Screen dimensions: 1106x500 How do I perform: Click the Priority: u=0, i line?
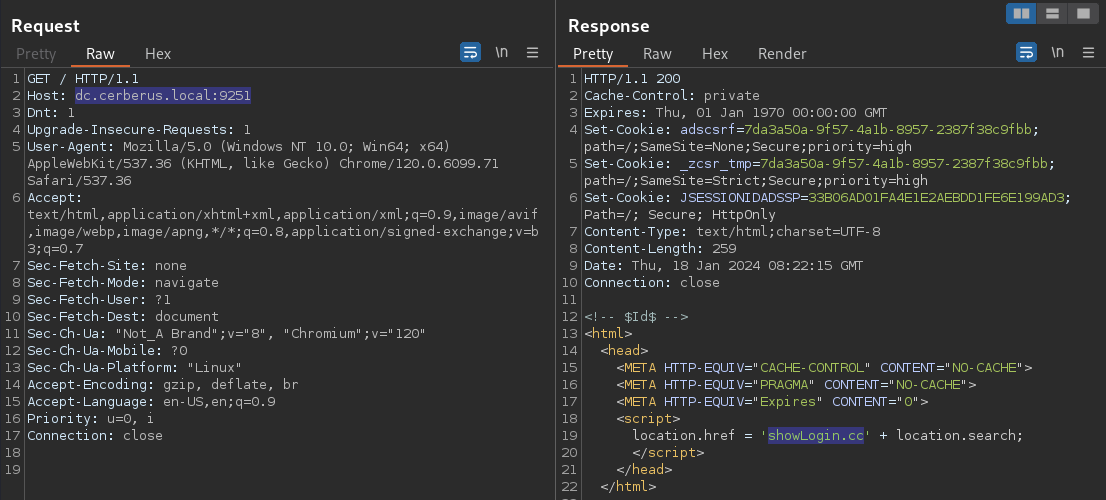pos(90,418)
